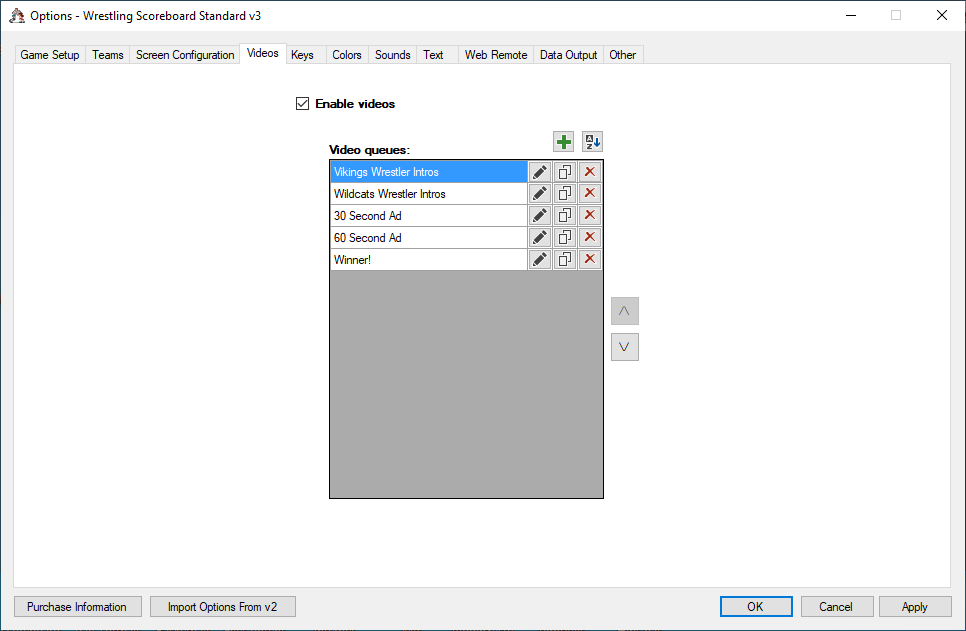
Task: Edit the Winner! queue with its pencil icon
Action: tap(540, 259)
